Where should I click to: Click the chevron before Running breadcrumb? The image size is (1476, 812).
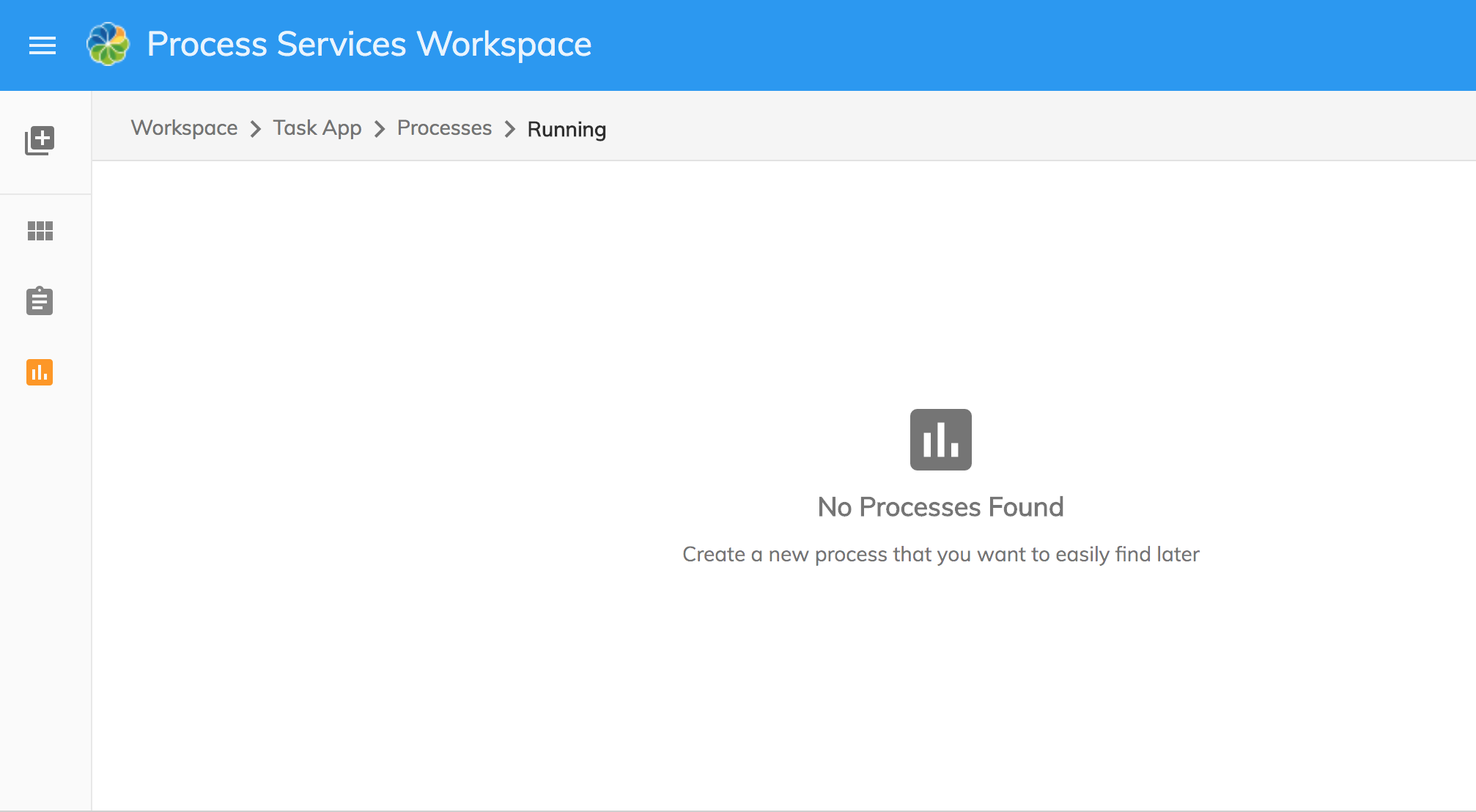509,130
